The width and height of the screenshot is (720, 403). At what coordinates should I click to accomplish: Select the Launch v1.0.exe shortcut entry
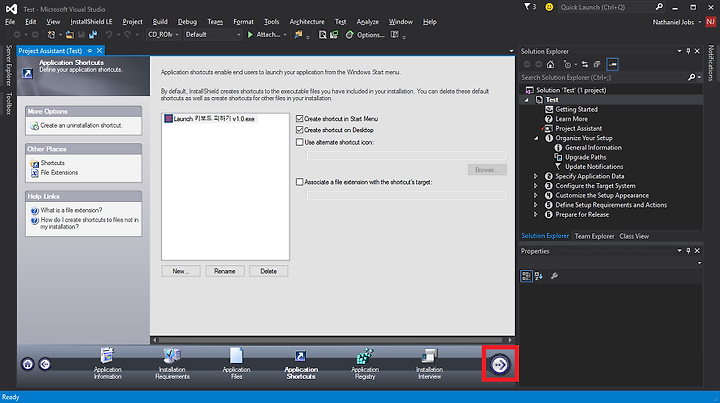pos(210,119)
